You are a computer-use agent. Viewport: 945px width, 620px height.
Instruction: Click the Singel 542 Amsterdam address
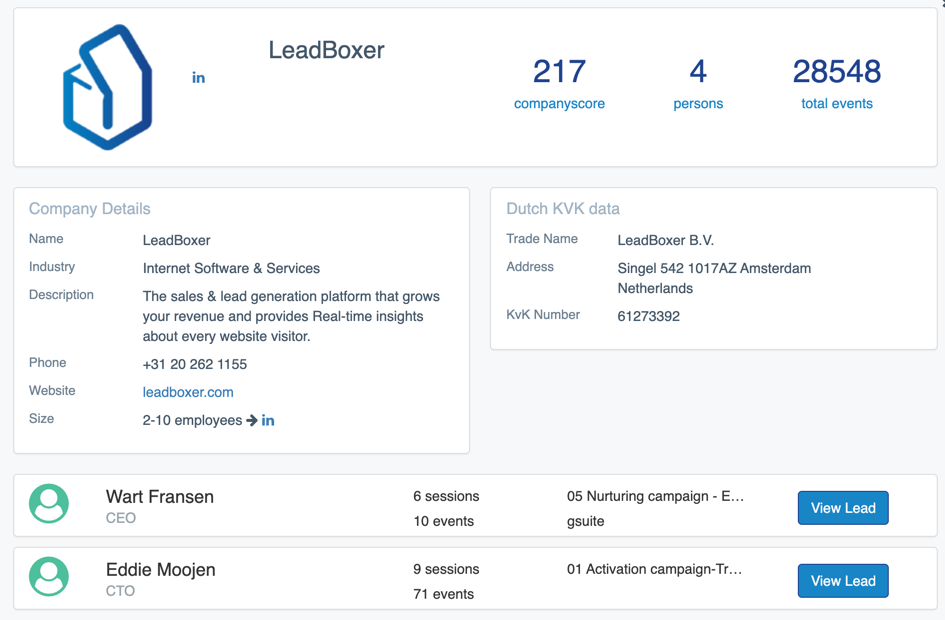(714, 278)
